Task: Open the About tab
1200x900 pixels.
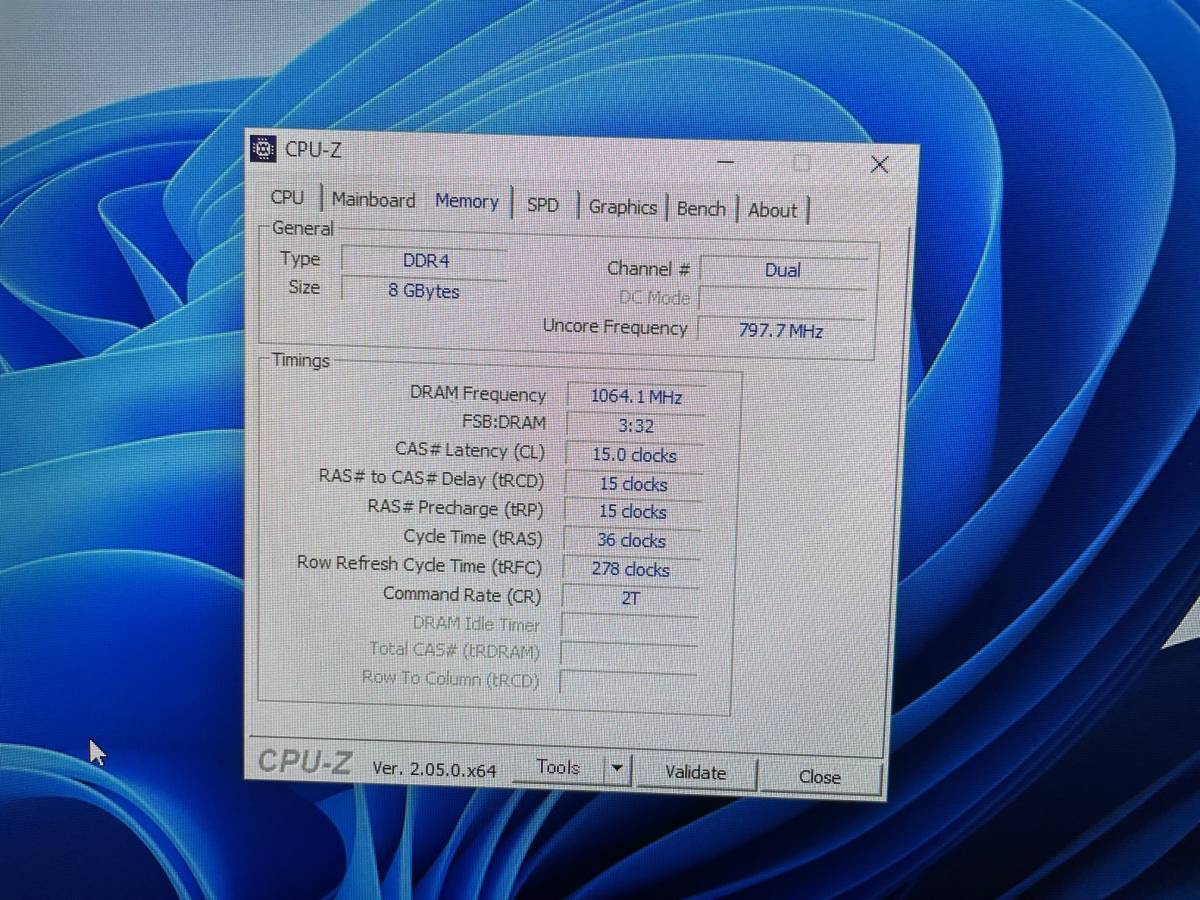Action: coord(773,210)
